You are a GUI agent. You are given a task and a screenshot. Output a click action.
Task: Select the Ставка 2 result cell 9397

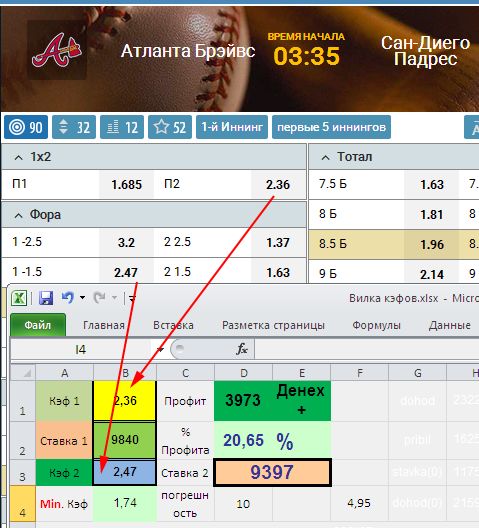(x=272, y=472)
